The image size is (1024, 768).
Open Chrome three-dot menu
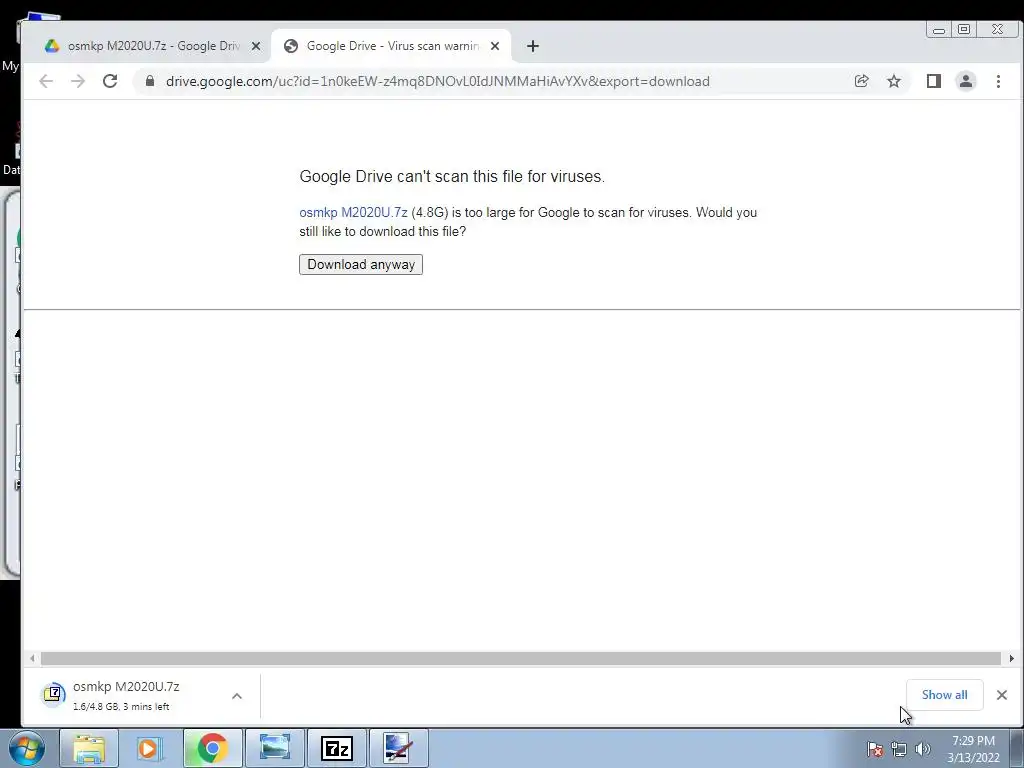(998, 81)
